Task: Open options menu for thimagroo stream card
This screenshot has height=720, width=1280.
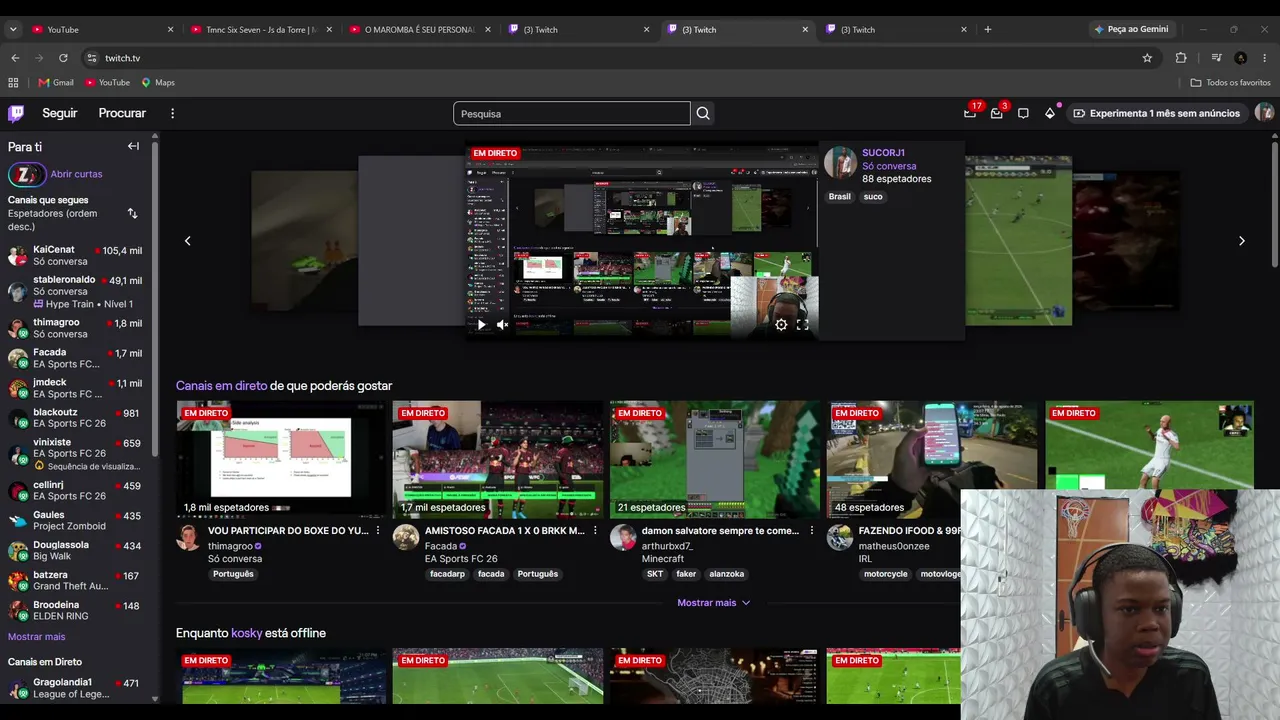Action: [x=377, y=531]
